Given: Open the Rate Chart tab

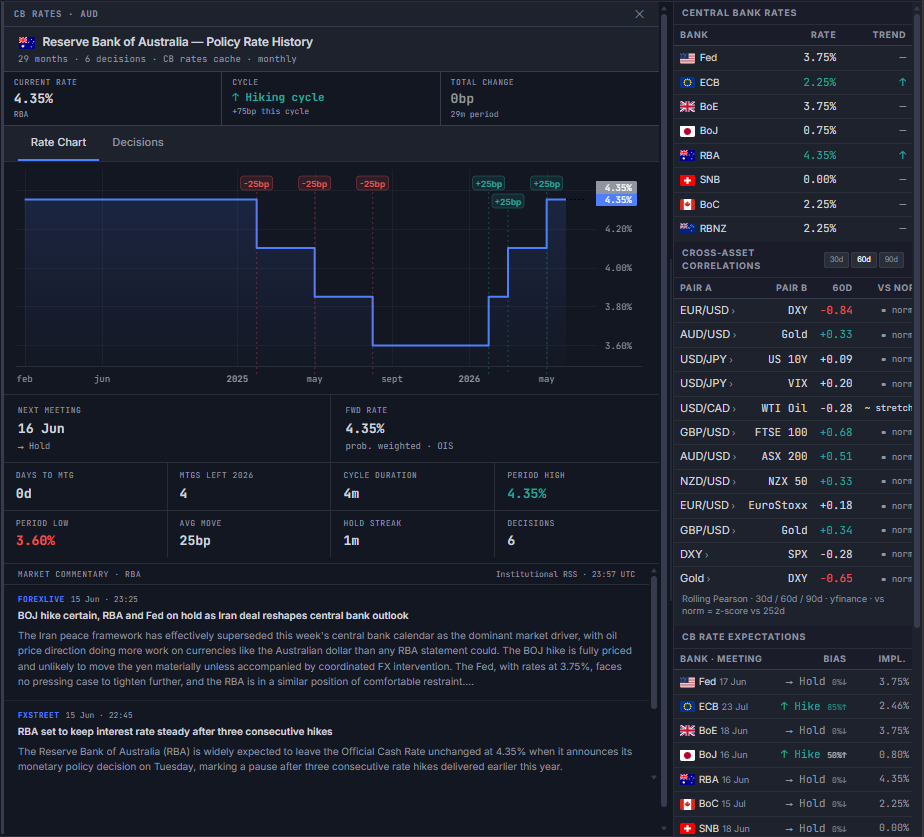Looking at the screenshot, I should click(58, 143).
